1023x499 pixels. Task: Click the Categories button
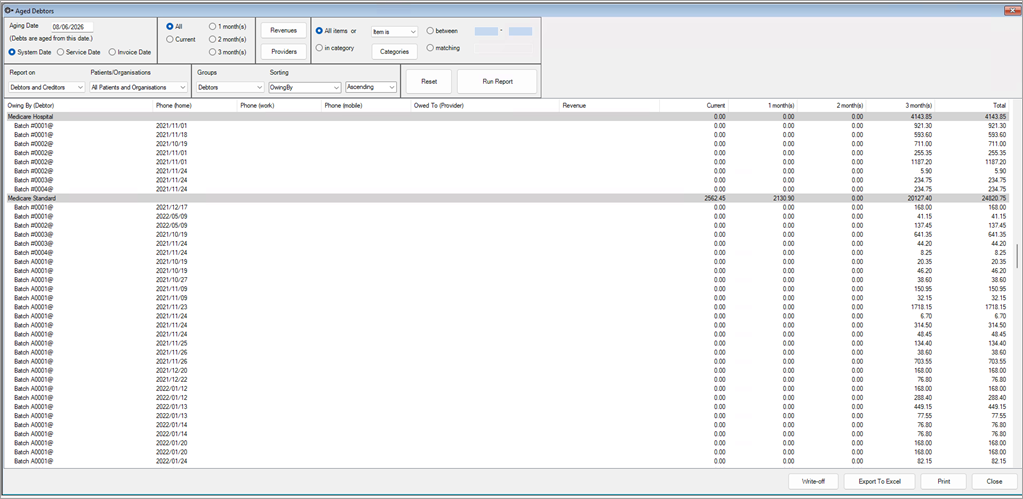(394, 52)
